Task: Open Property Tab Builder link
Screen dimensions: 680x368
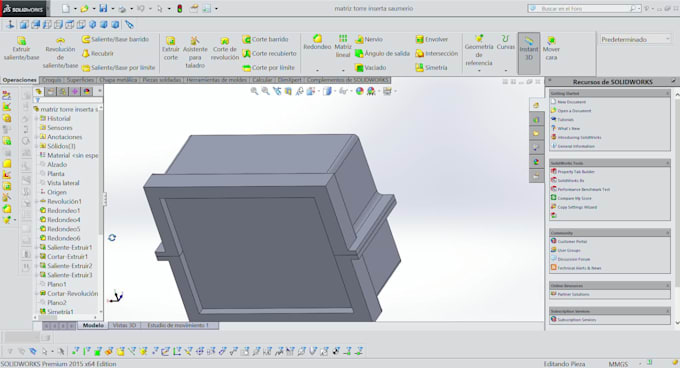Action: (575, 172)
